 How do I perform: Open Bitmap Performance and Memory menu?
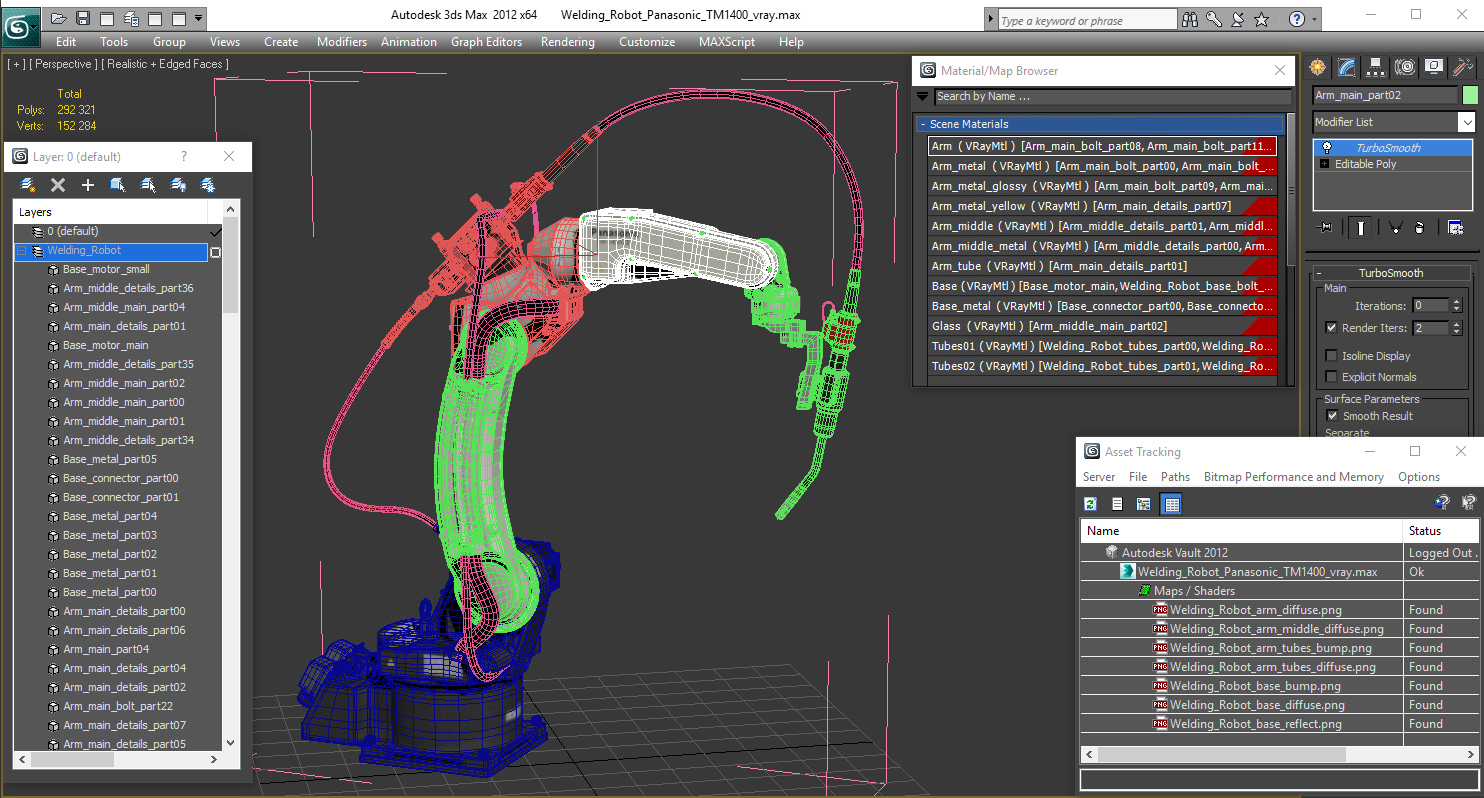(x=1293, y=477)
